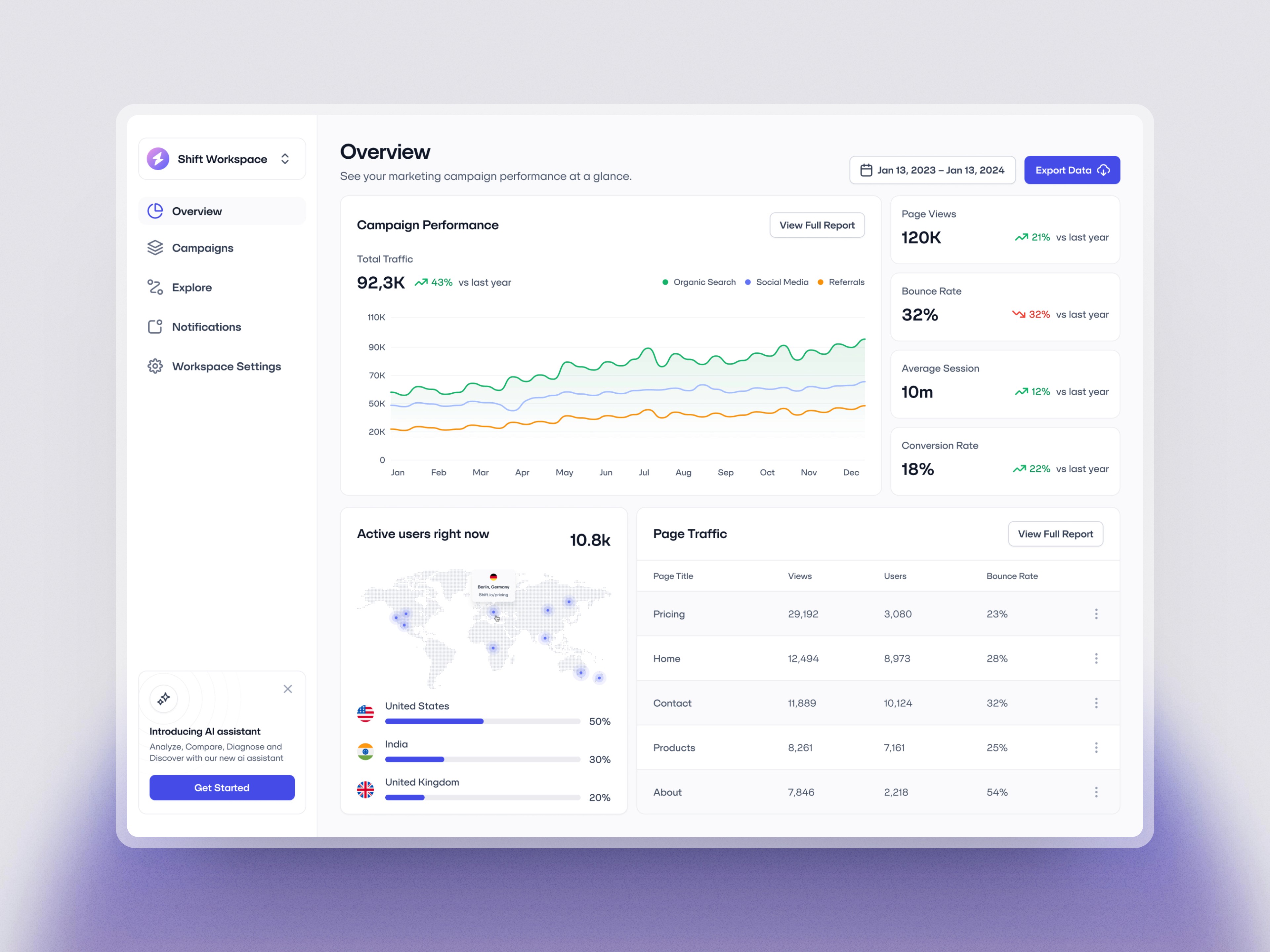Click the Germany flag on map tooltip
This screenshot has height=952, width=1270.
493,577
